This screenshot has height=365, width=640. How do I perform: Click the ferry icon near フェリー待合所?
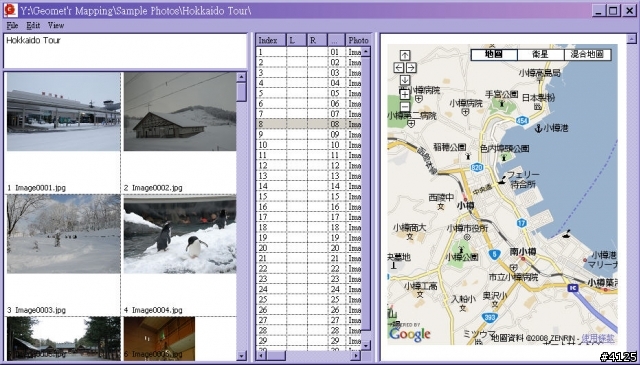[502, 179]
